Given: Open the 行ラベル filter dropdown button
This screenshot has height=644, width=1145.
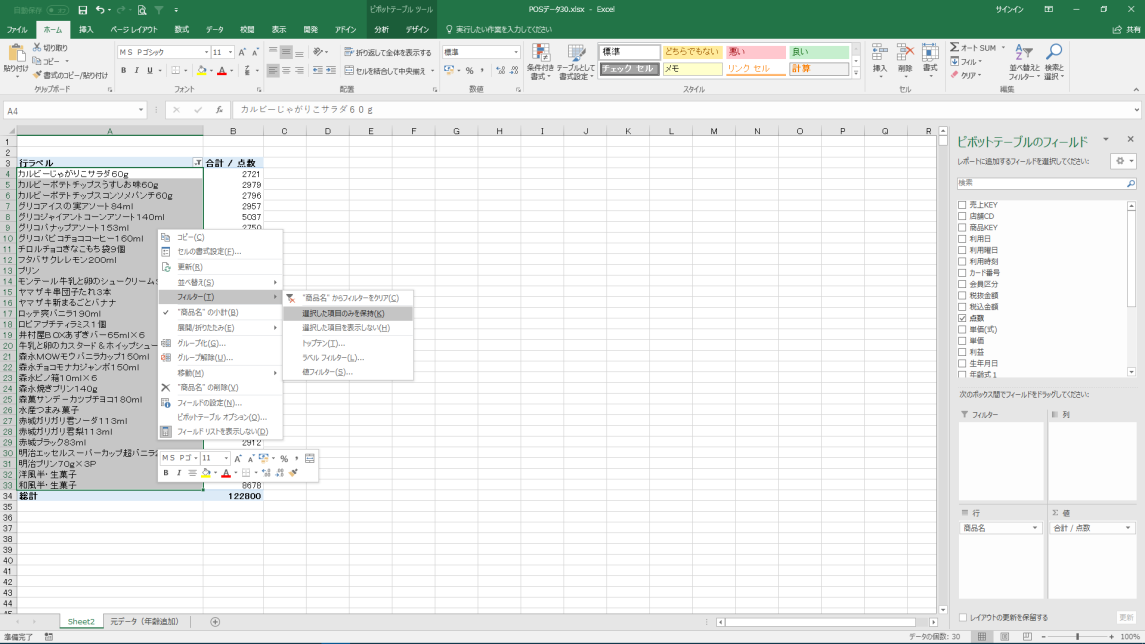Looking at the screenshot, I should [x=197, y=163].
